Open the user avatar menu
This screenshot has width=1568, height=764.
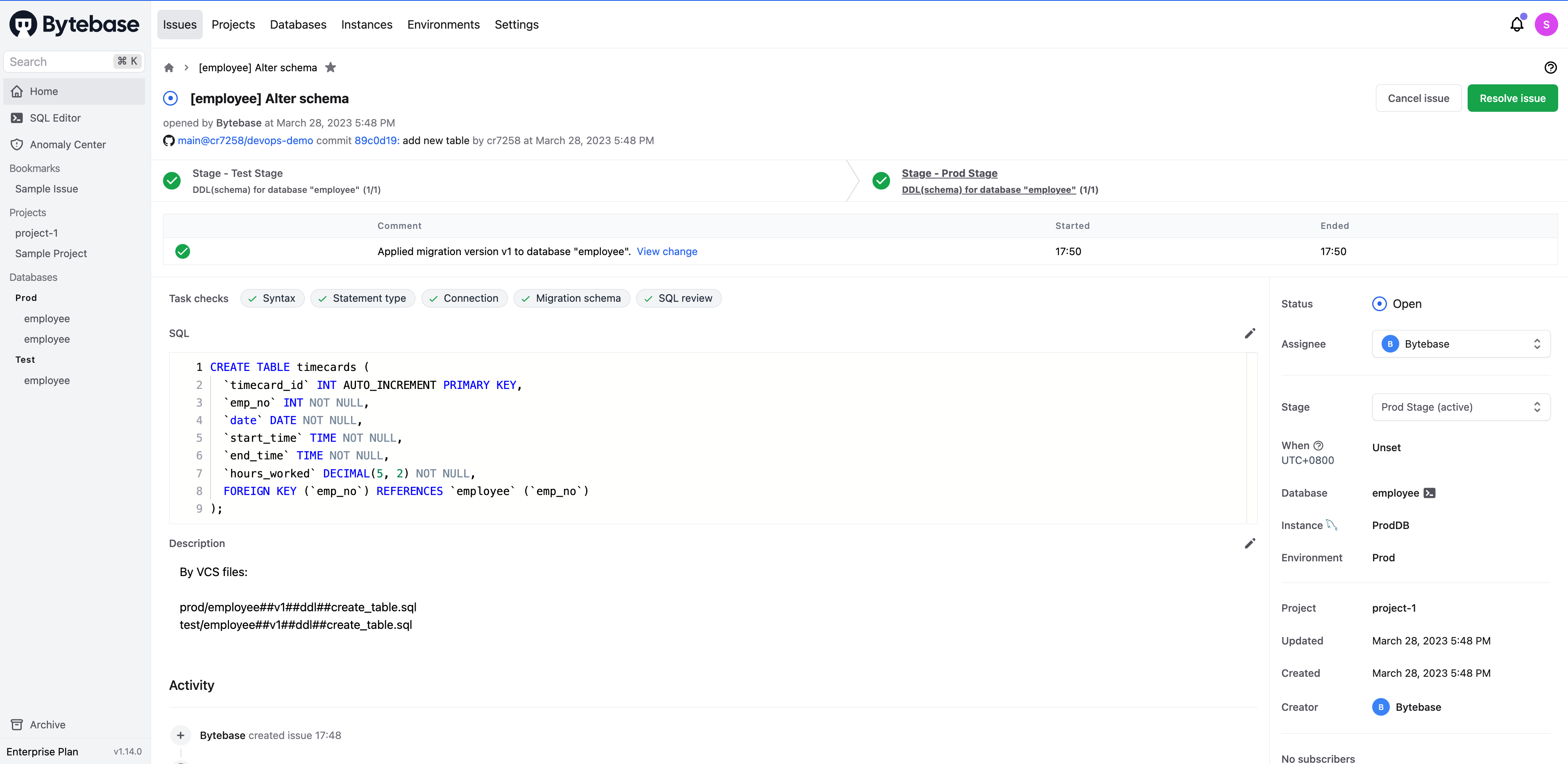1546,24
